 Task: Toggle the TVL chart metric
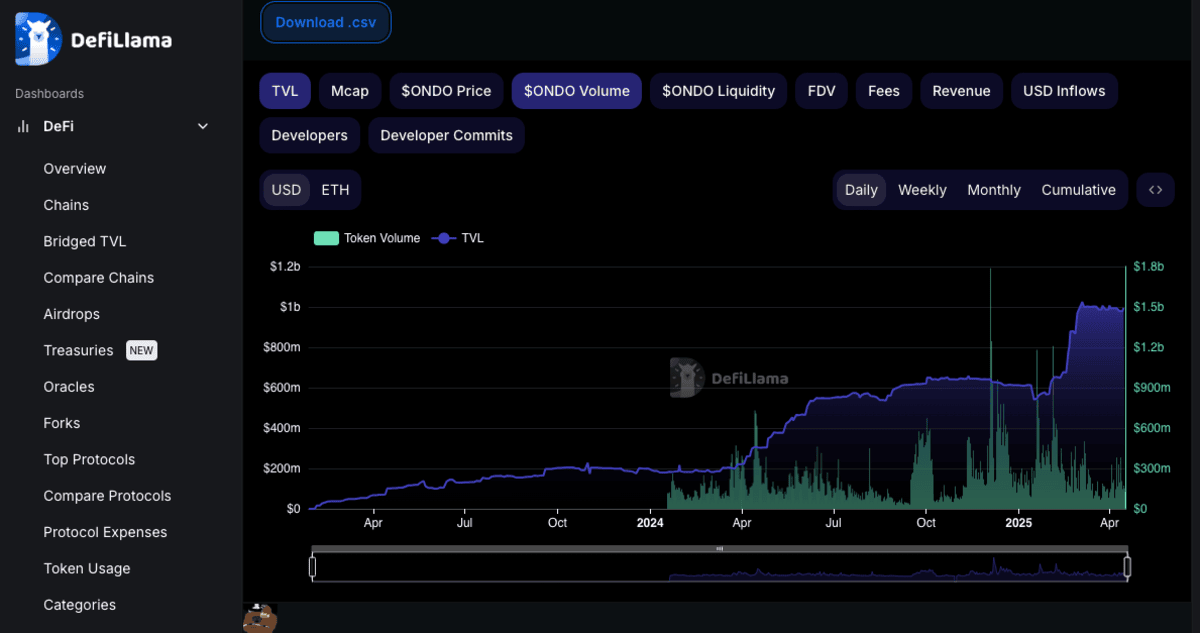click(285, 91)
